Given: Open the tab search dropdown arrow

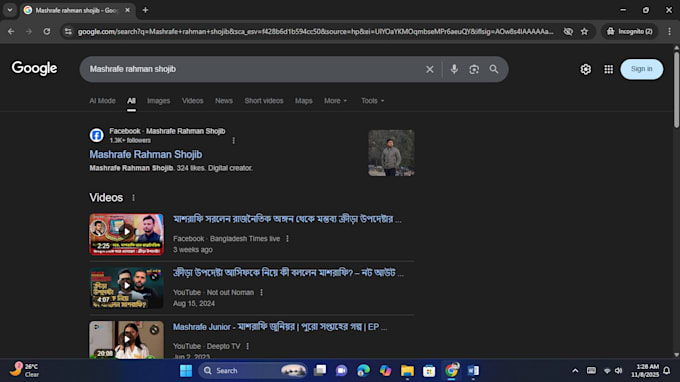Looking at the screenshot, I should pos(10,10).
